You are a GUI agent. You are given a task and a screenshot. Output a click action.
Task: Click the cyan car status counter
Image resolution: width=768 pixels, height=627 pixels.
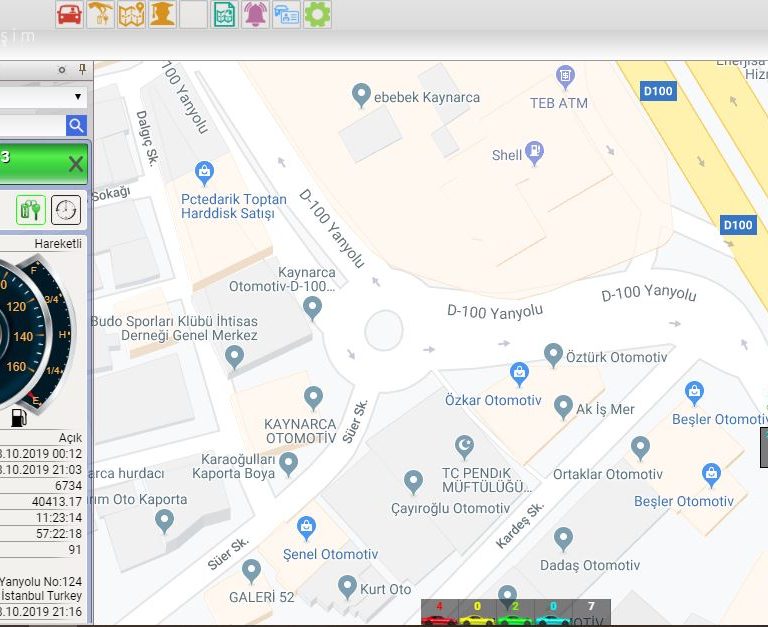(553, 613)
